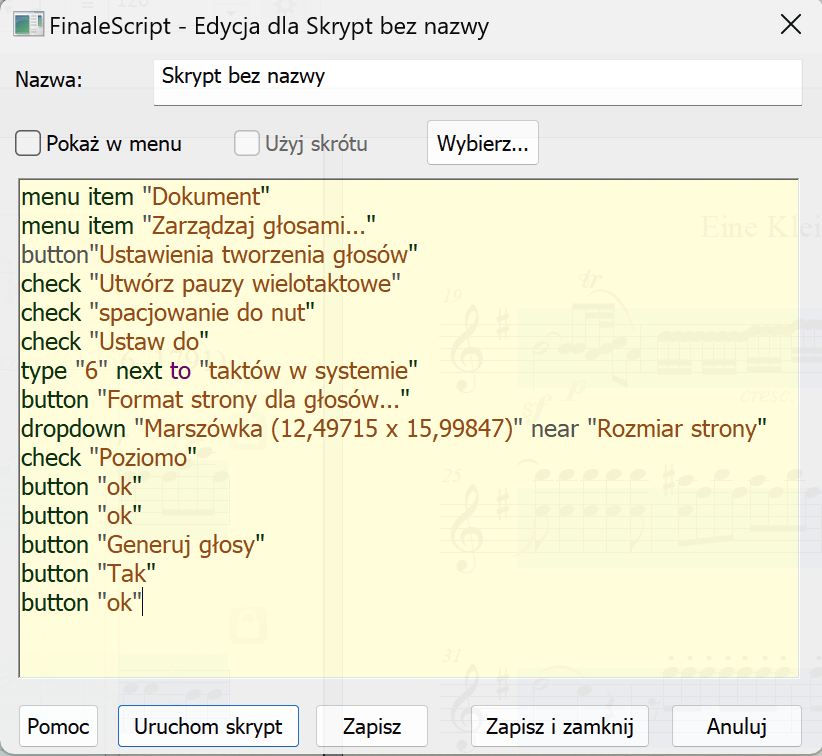Click the dropdown "Marszówka" script line
The image size is (822, 756).
[x=394, y=429]
